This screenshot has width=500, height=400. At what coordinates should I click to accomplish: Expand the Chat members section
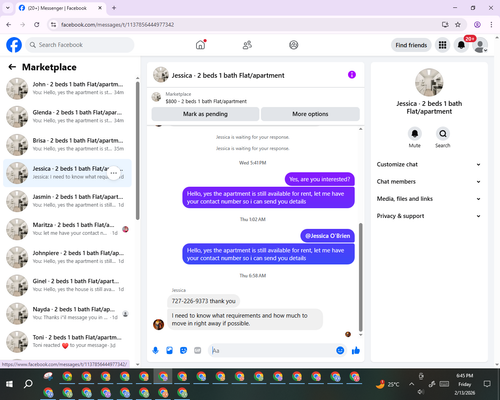(429, 182)
